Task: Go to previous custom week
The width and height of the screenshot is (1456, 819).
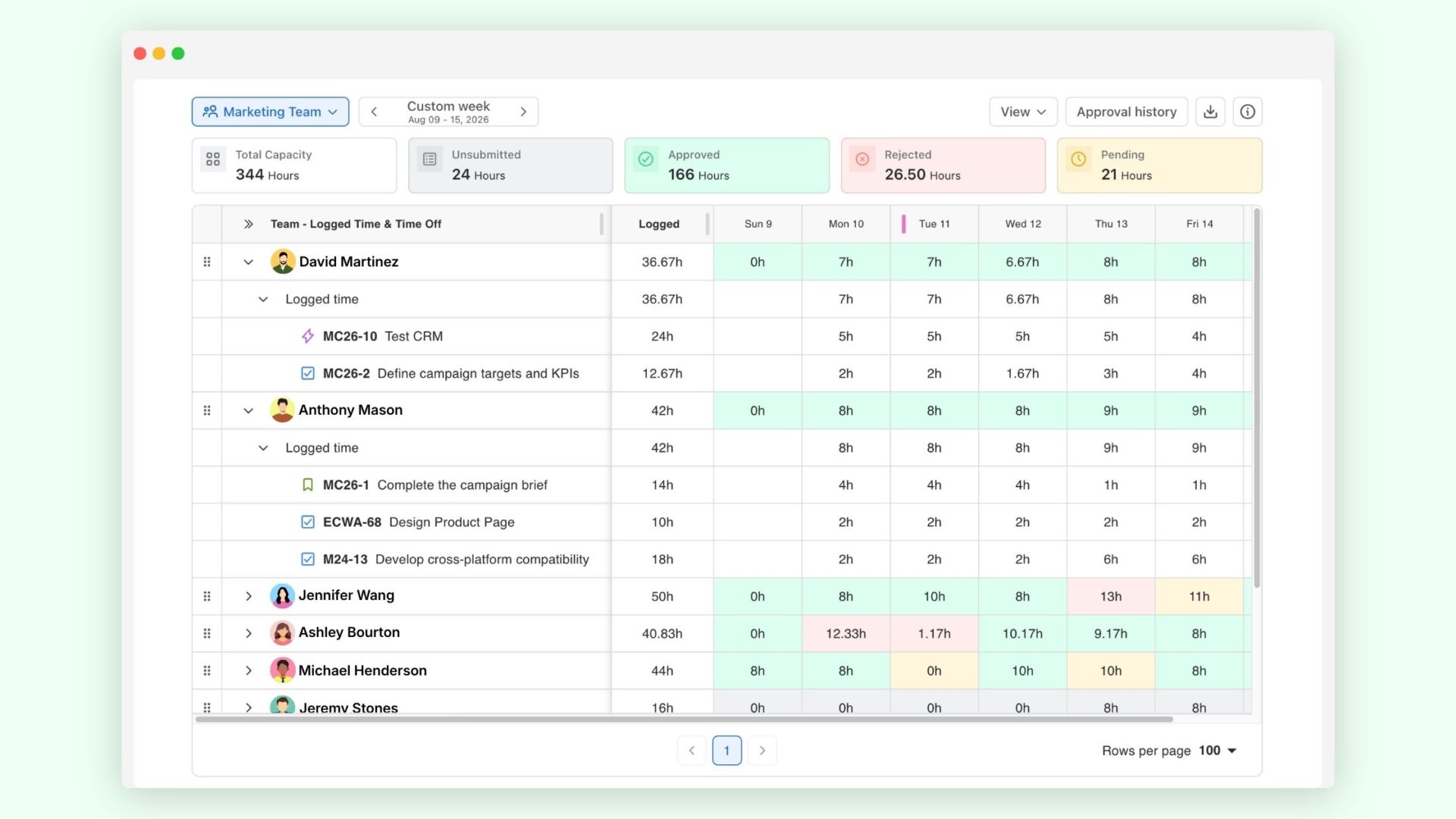Action: point(374,111)
